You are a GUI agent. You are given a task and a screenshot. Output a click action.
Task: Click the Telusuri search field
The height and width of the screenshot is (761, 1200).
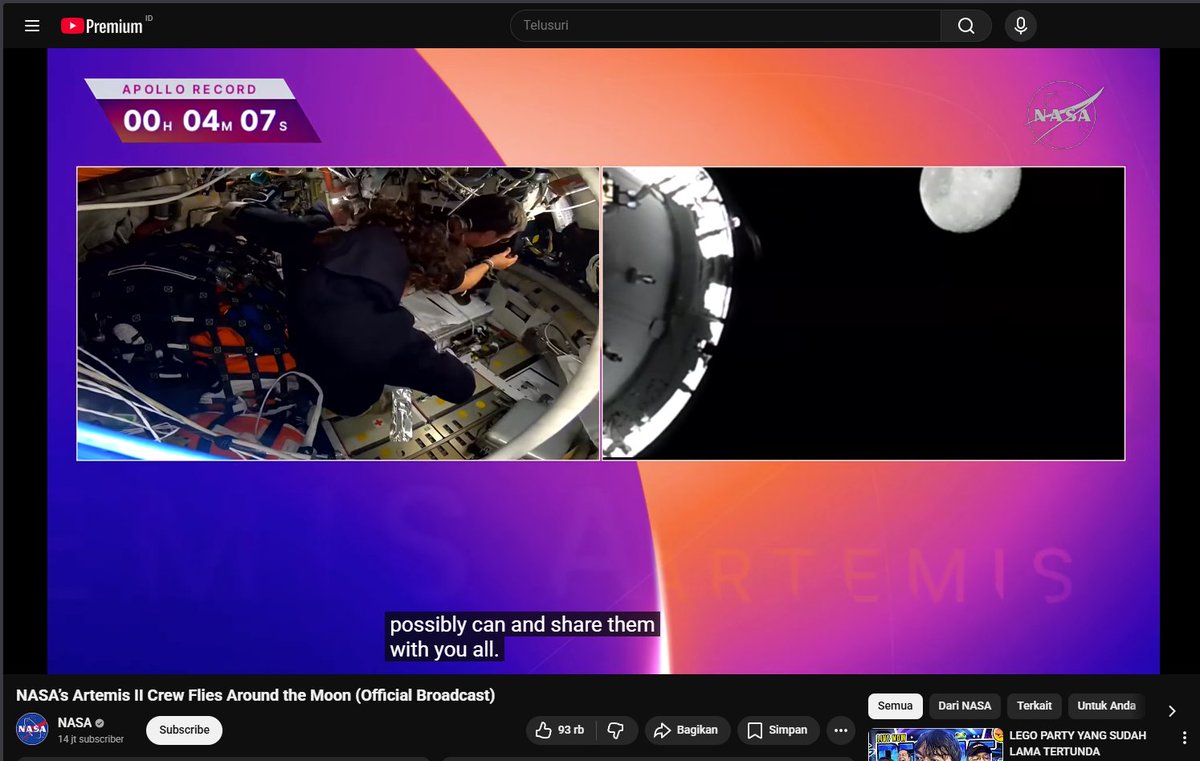click(x=725, y=26)
